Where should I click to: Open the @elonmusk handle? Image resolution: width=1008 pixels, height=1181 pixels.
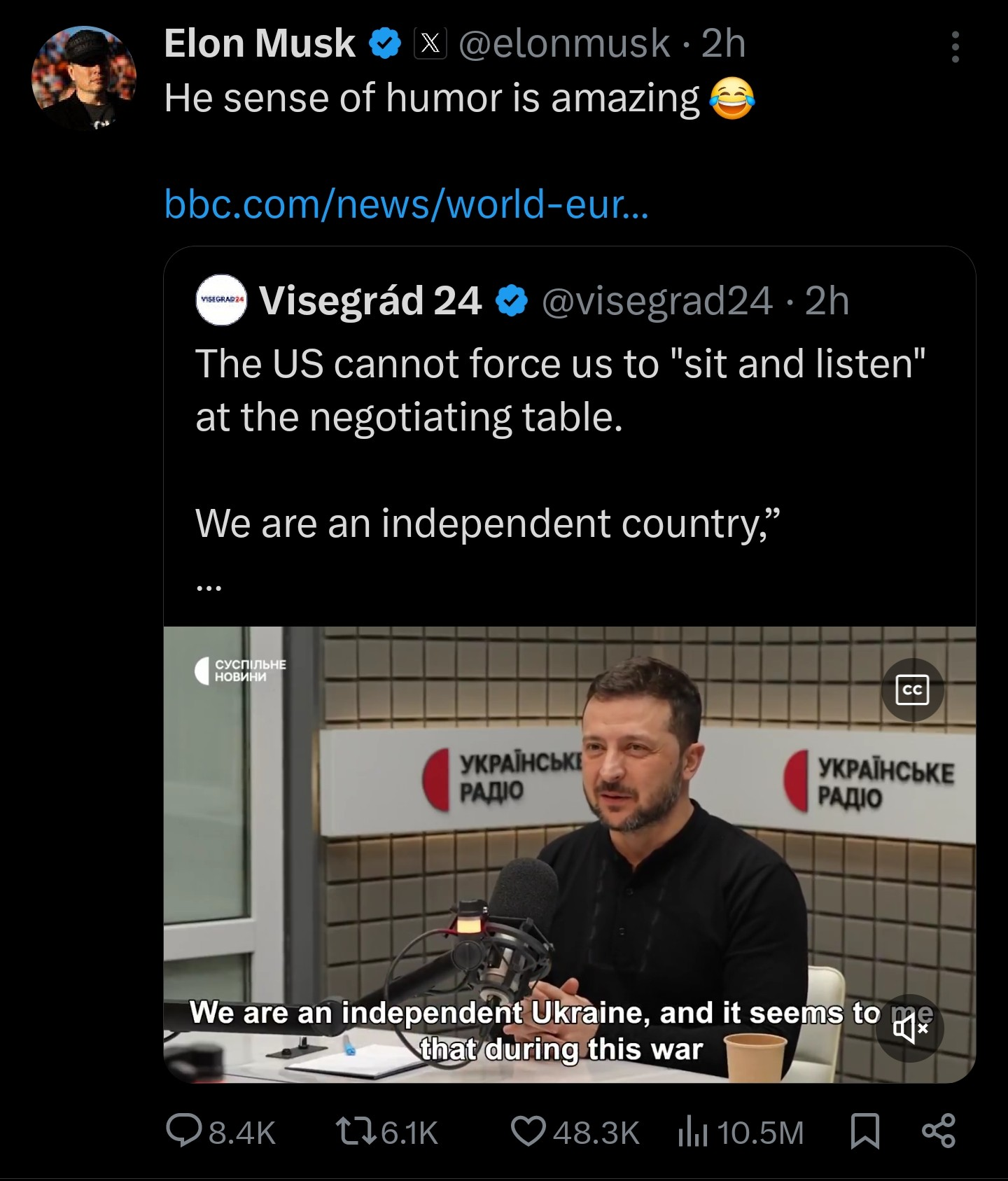[564, 43]
